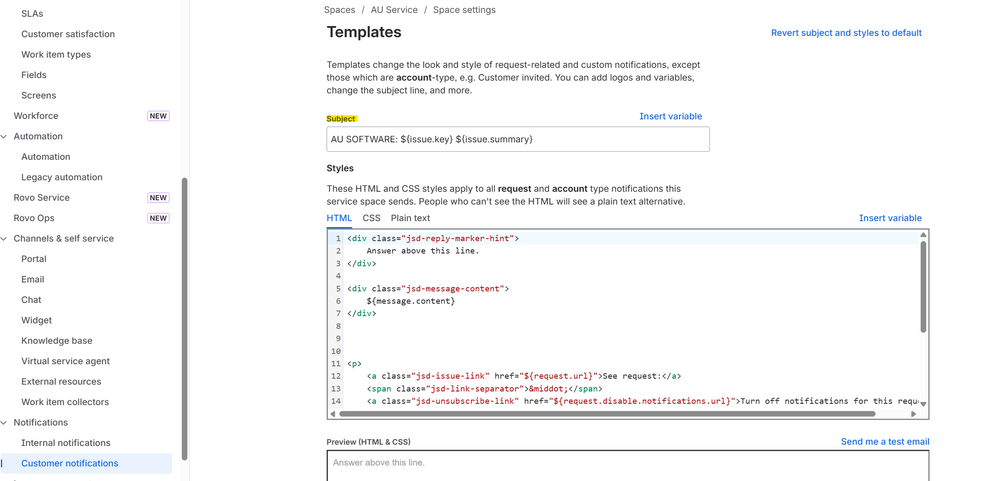Insert variable into Styles editor
The width and height of the screenshot is (999, 481).
pyautogui.click(x=890, y=218)
